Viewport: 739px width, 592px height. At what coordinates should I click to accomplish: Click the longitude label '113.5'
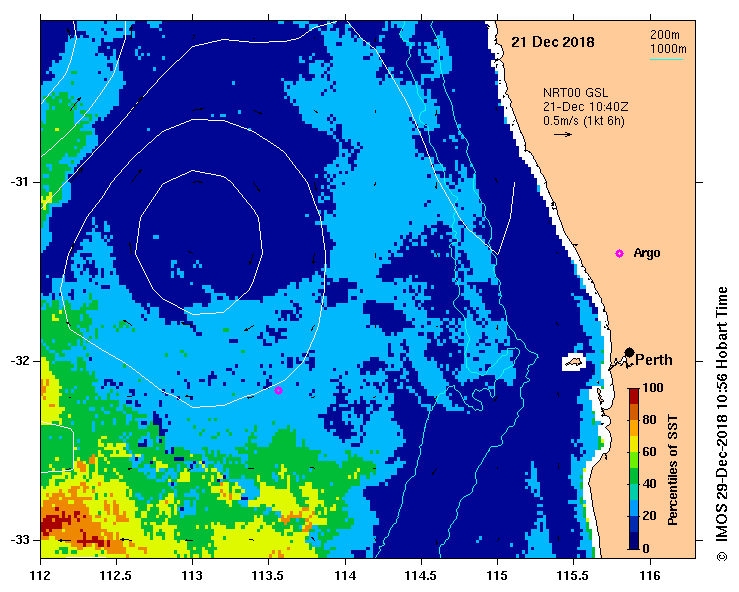click(x=269, y=576)
